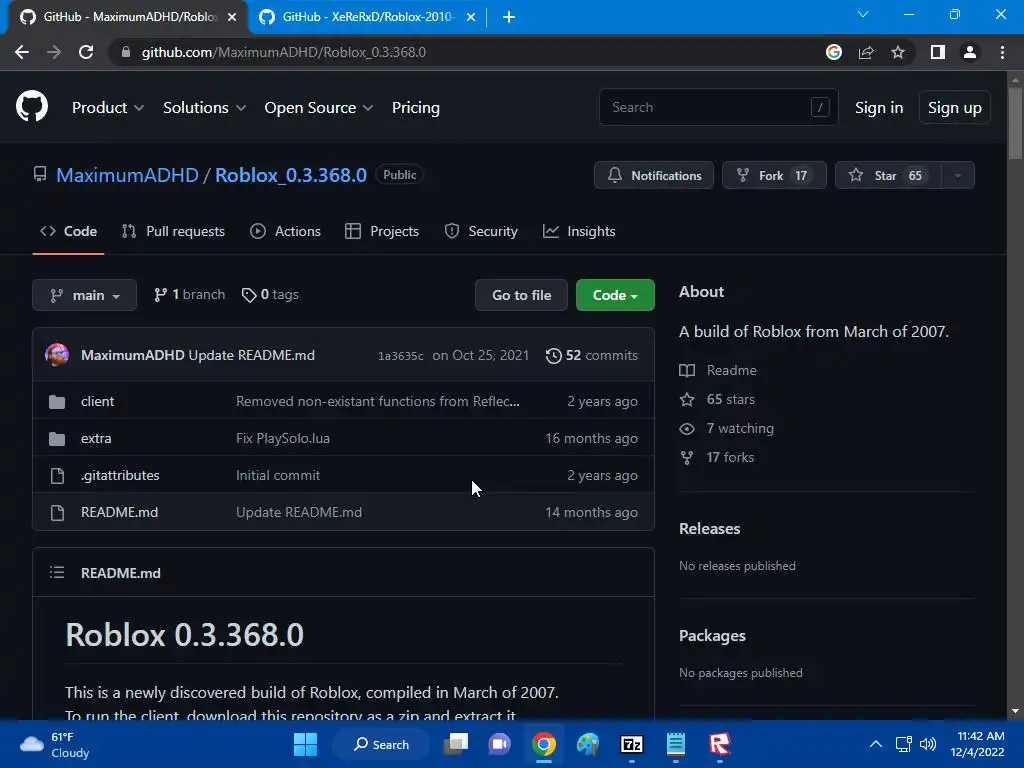Open the MaximumADHD owner link
This screenshot has width=1024, height=768.
(127, 175)
